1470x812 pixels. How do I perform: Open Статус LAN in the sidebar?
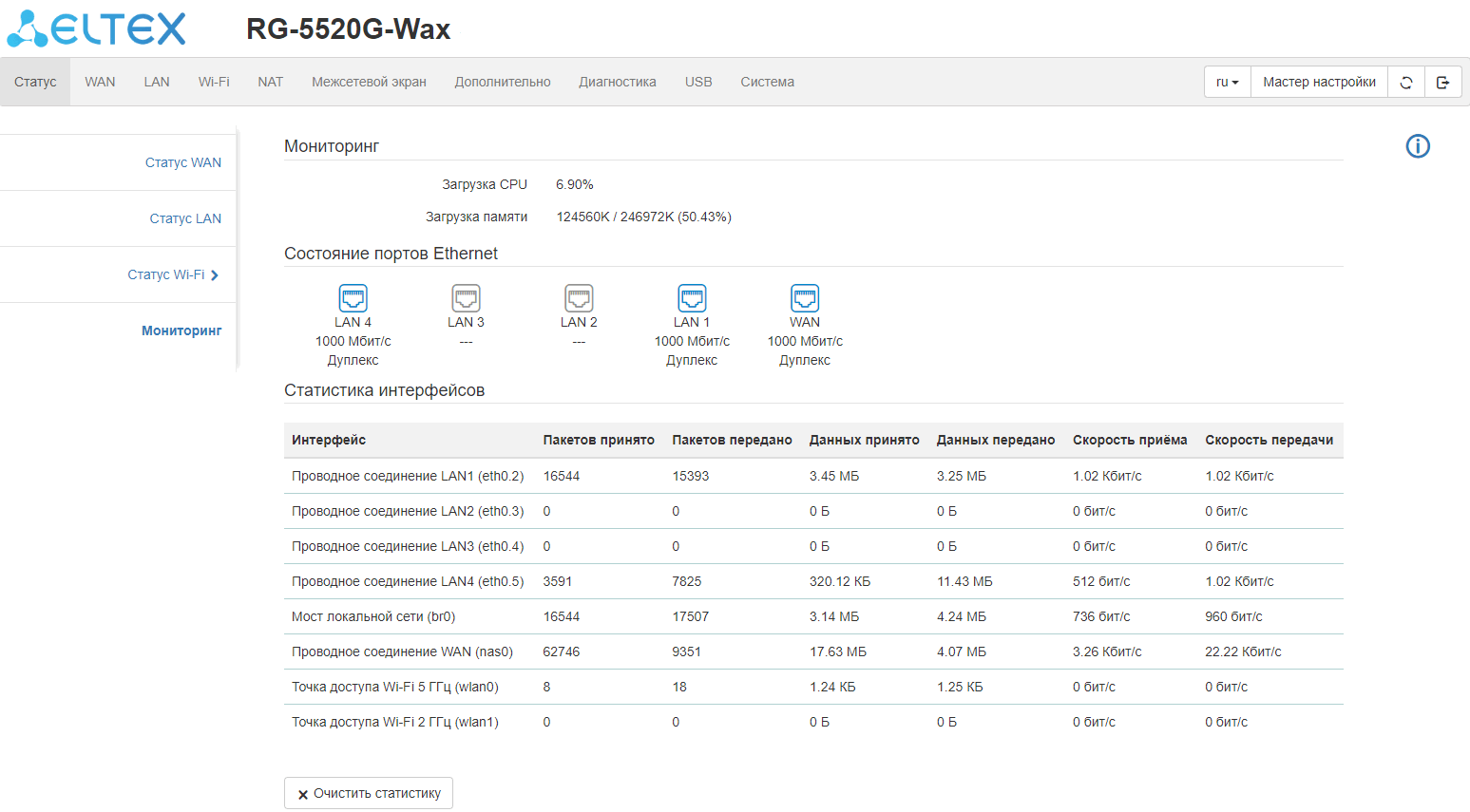(x=184, y=218)
